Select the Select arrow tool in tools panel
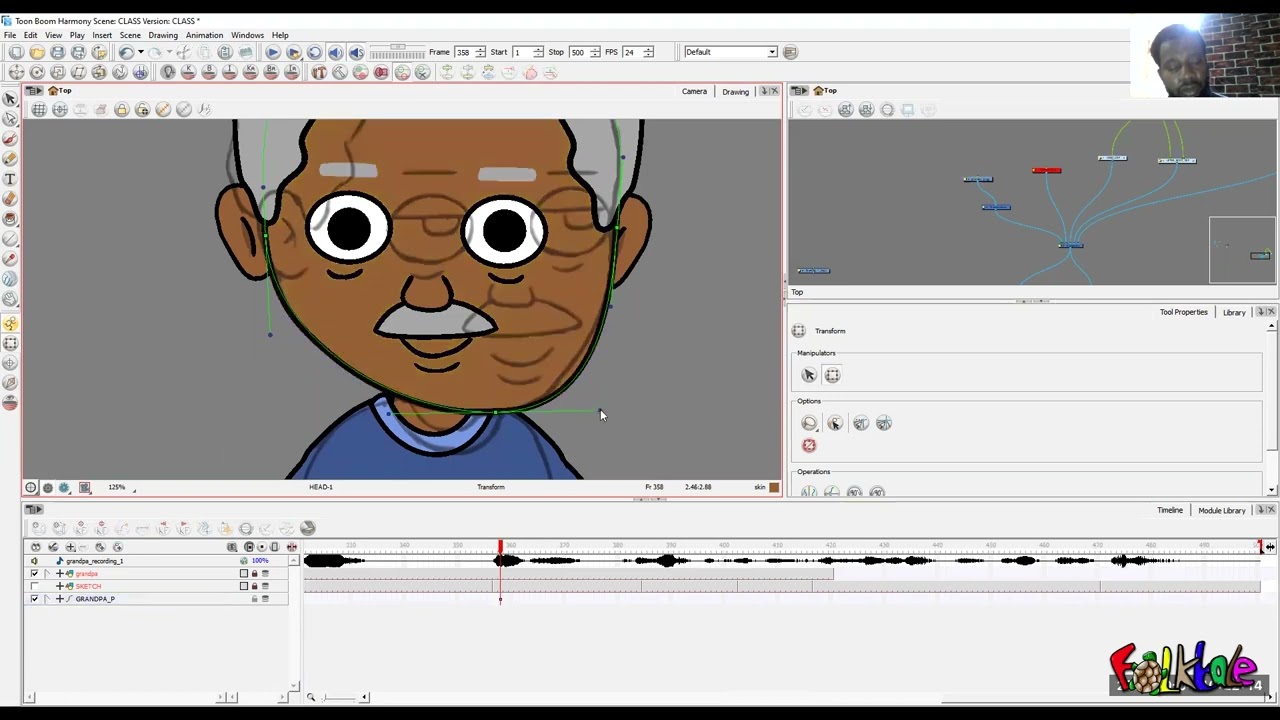The image size is (1280, 720). coord(10,98)
